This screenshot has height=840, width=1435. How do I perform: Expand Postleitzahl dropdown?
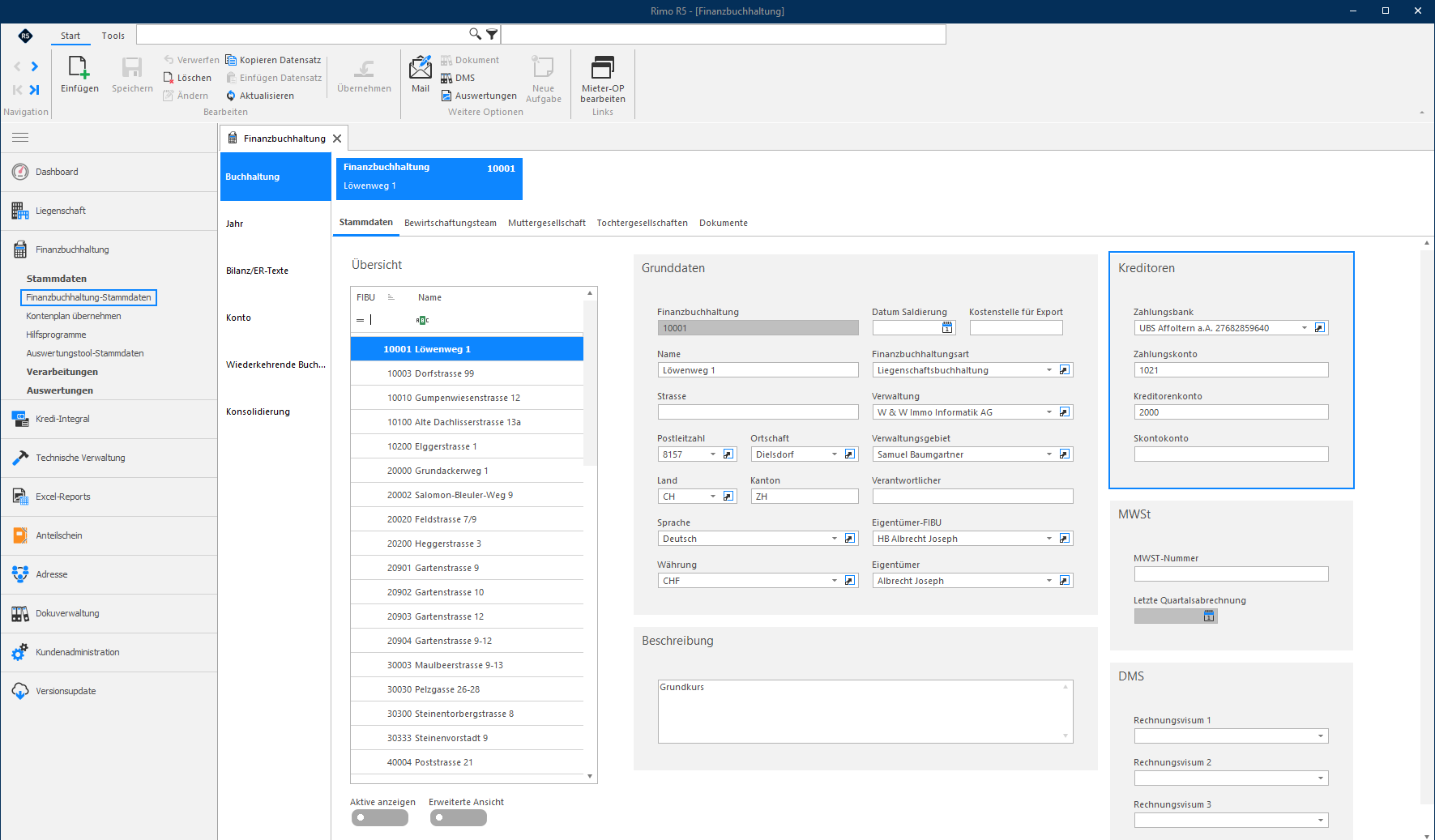tap(713, 454)
